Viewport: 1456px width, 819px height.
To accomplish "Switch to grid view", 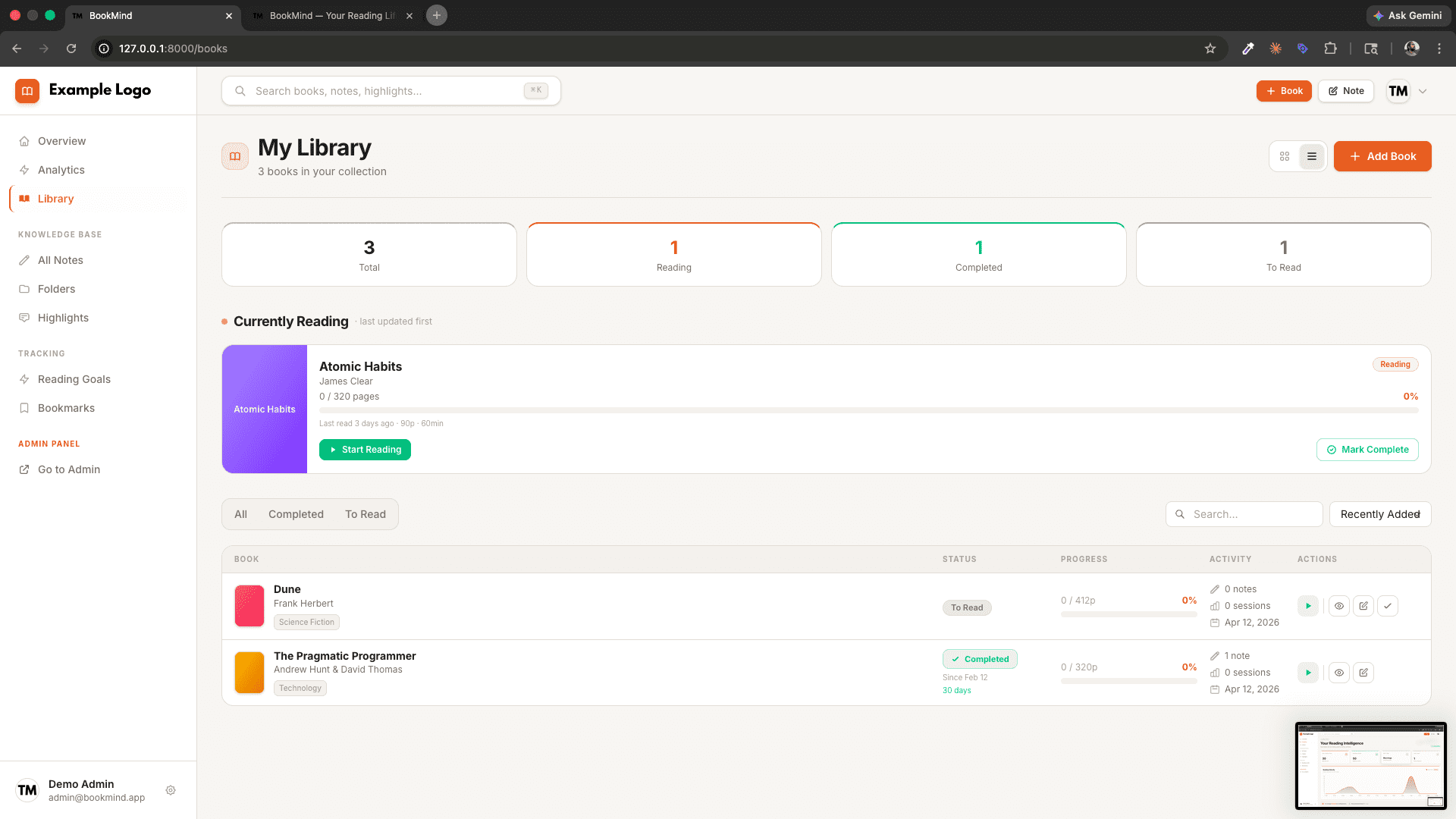I will click(x=1285, y=156).
